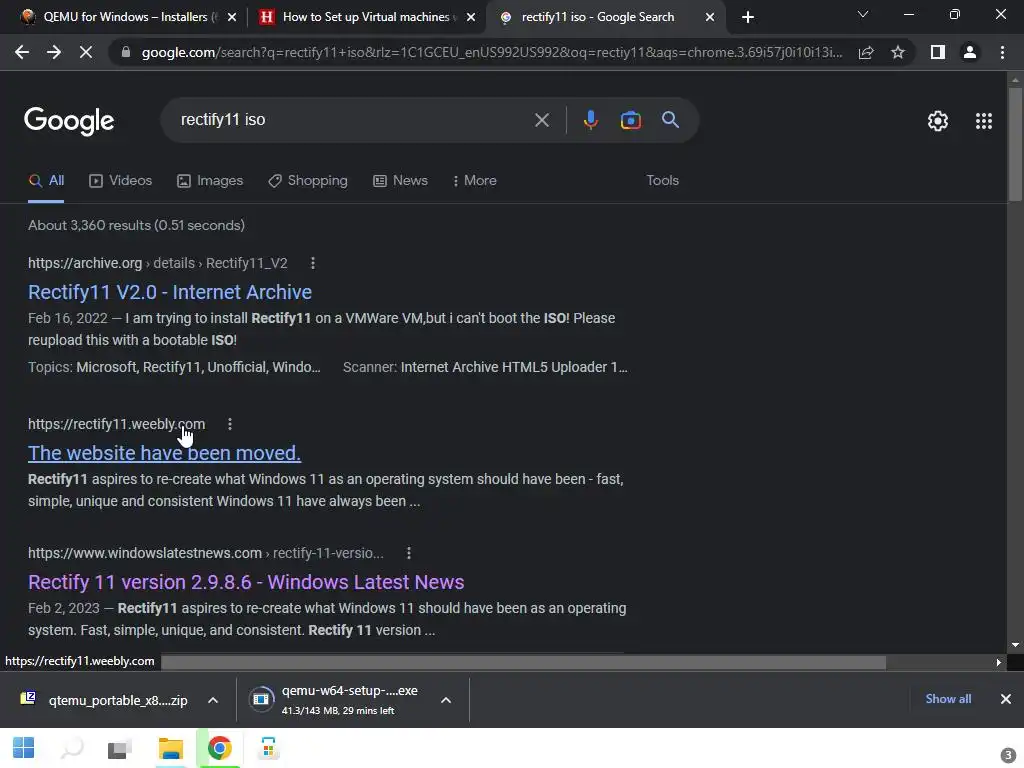Open a new browser tab
The image size is (1024, 768).
(x=748, y=17)
